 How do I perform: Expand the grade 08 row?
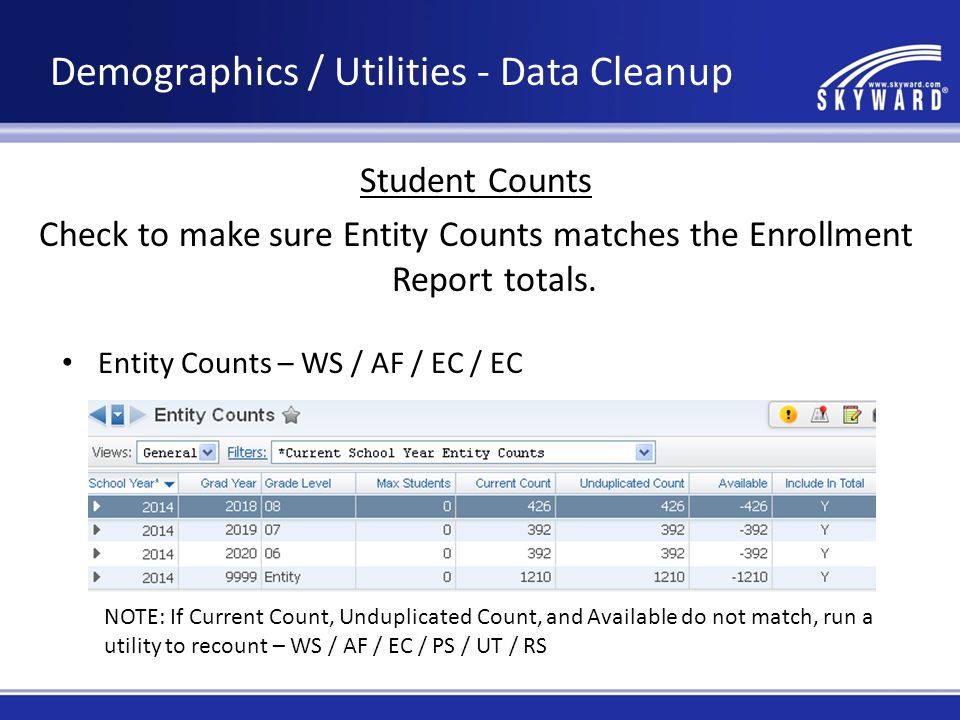point(97,506)
